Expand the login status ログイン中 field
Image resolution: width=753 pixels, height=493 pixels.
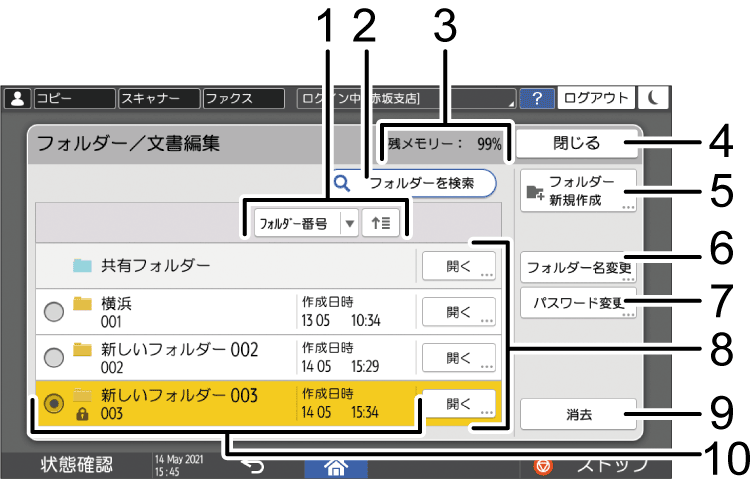click(406, 98)
